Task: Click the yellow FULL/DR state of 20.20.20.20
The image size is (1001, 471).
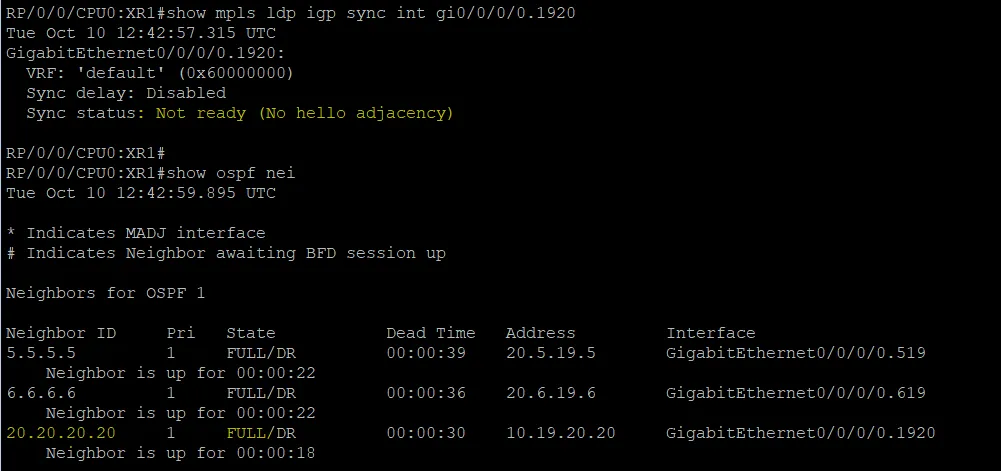Action: 261,433
